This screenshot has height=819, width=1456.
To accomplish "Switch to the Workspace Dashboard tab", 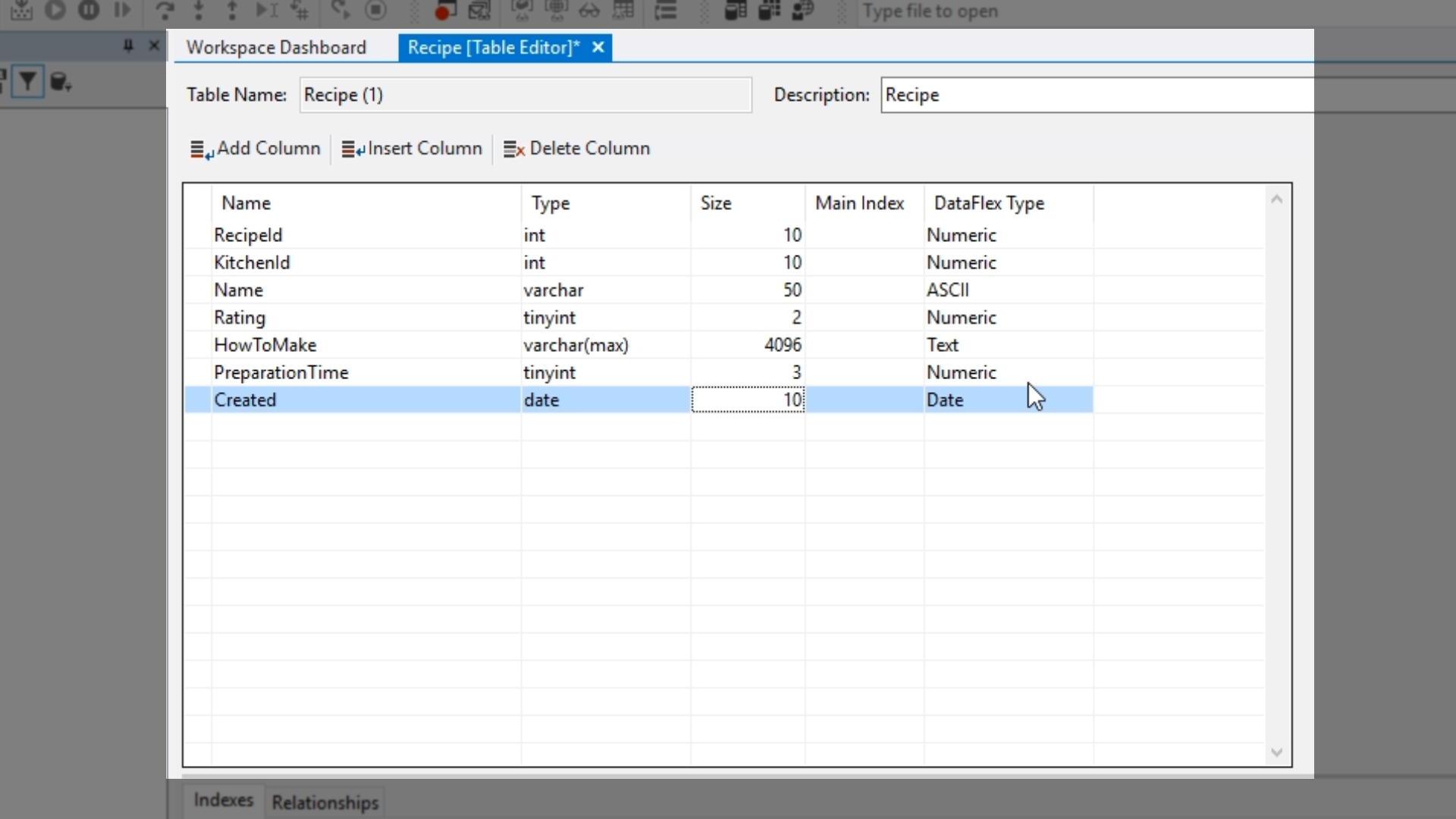I will click(276, 48).
